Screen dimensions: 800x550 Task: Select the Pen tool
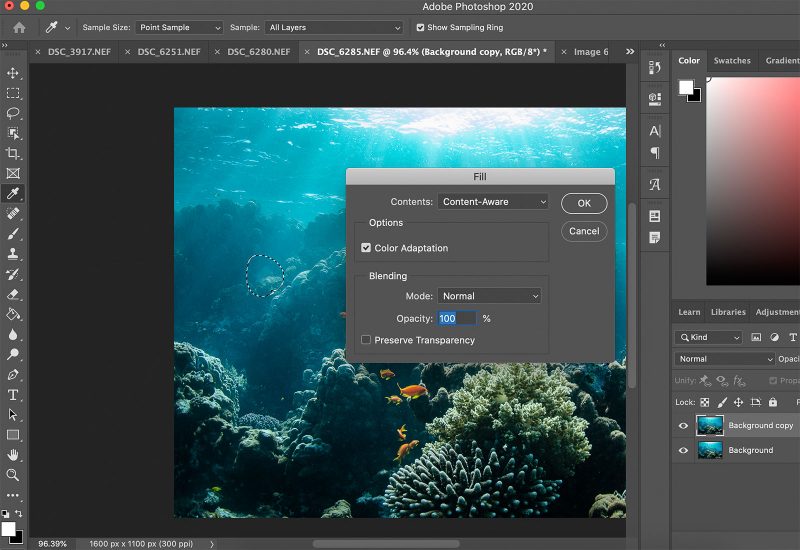13,374
